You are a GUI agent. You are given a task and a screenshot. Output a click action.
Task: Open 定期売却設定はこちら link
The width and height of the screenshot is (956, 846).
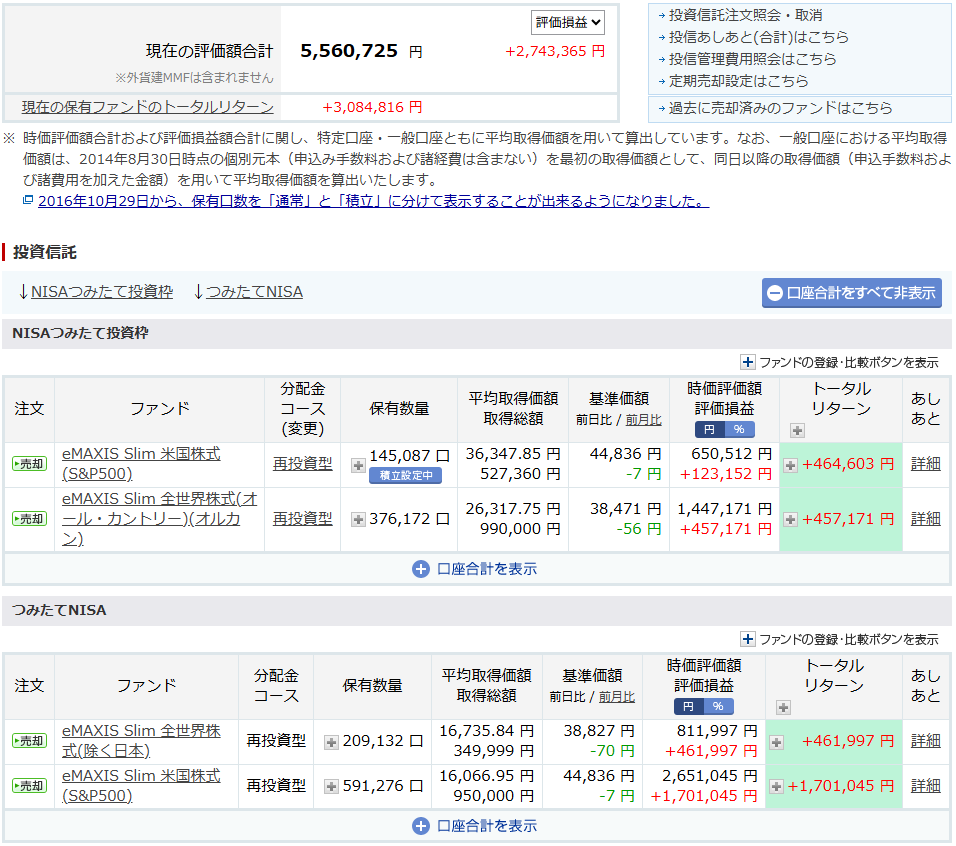pos(738,81)
